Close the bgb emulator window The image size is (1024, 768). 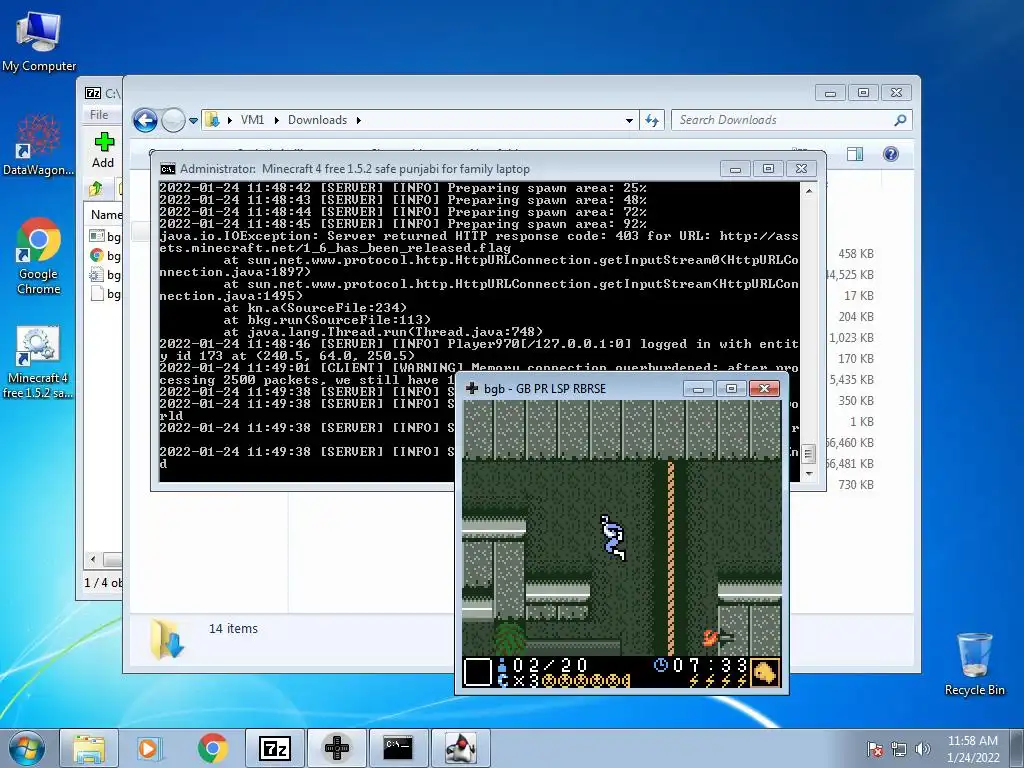[x=764, y=389]
